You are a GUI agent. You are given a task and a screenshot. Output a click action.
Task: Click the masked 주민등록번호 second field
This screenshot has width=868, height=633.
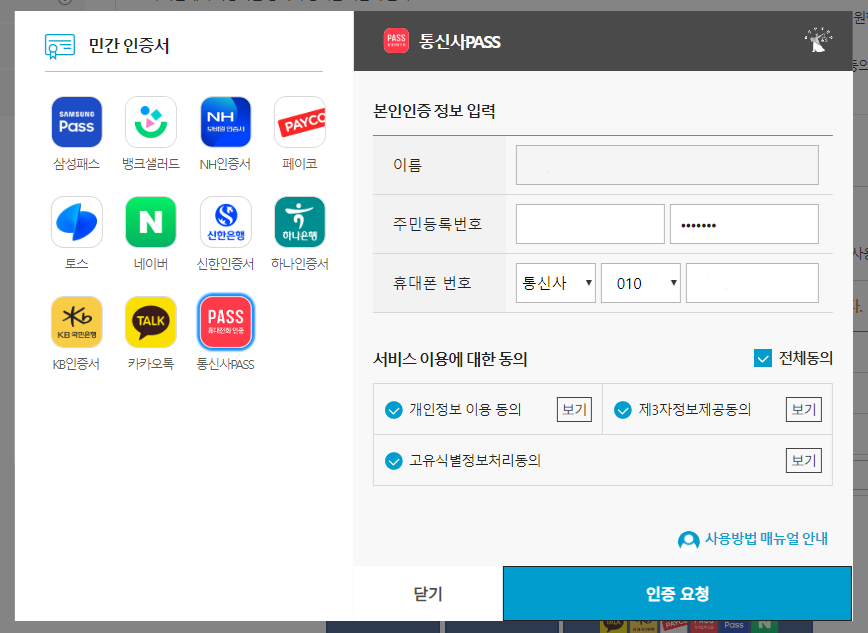point(744,224)
